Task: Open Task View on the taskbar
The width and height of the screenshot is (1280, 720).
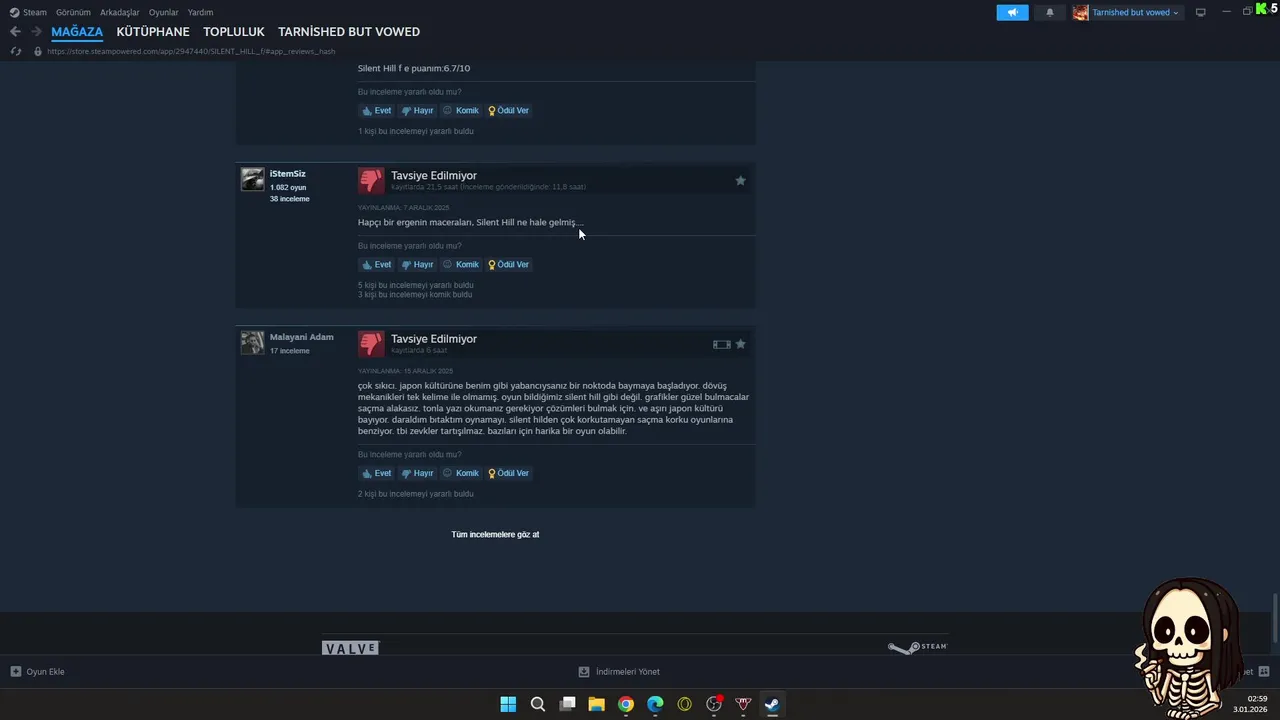Action: point(567,704)
